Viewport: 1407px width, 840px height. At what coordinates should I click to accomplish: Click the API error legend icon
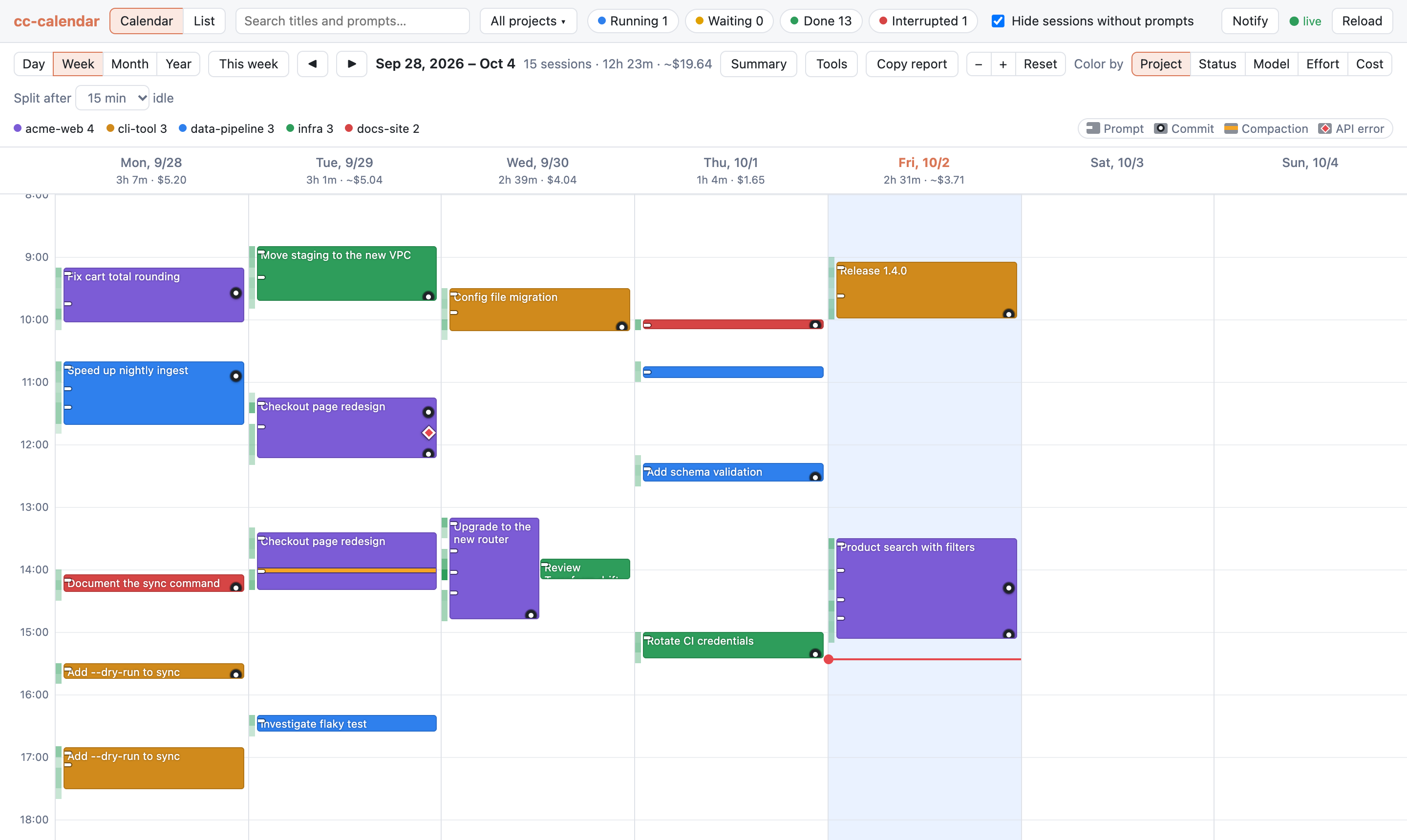[x=1325, y=128]
